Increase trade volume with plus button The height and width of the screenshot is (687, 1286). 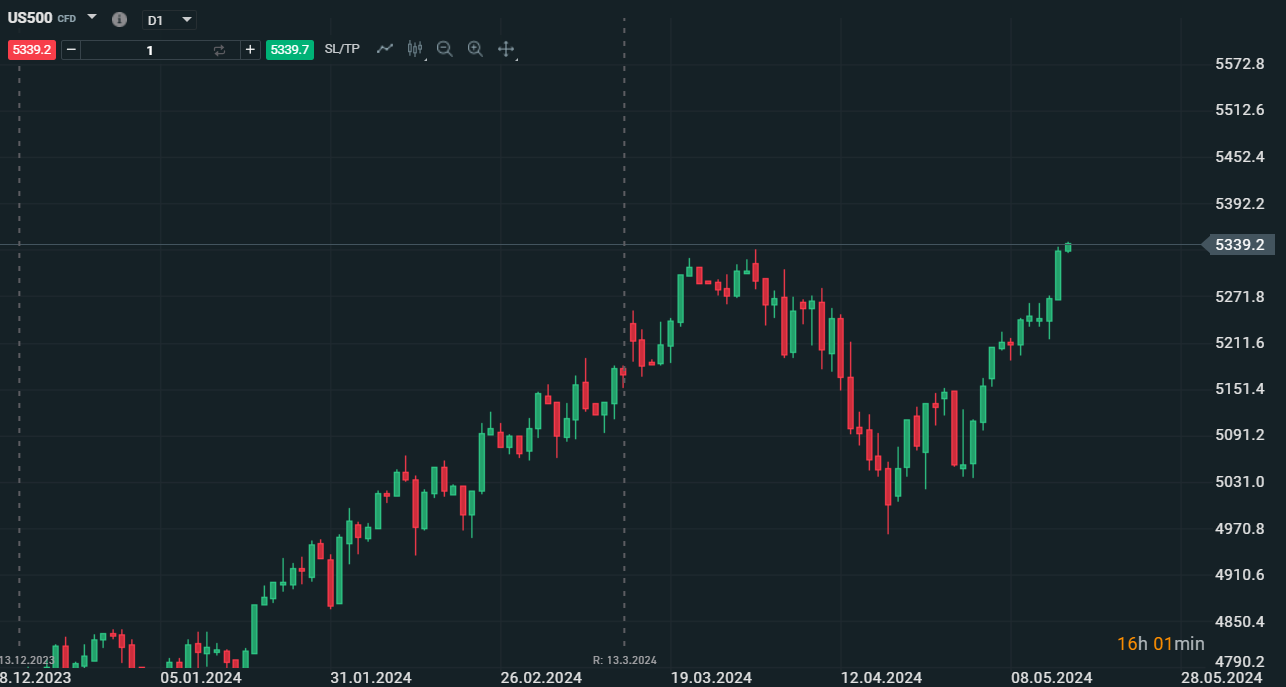point(250,49)
